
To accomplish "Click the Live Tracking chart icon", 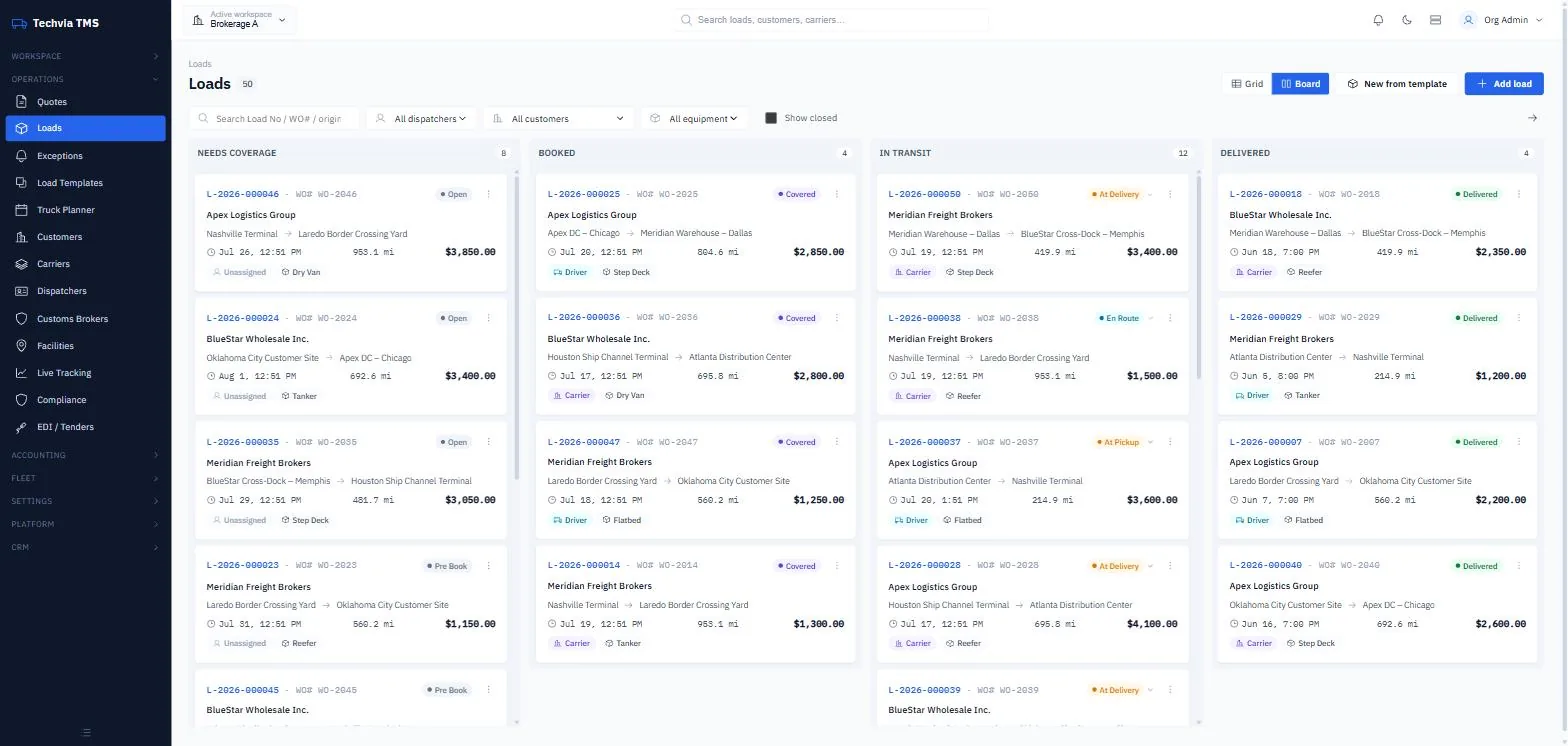I will [22, 373].
